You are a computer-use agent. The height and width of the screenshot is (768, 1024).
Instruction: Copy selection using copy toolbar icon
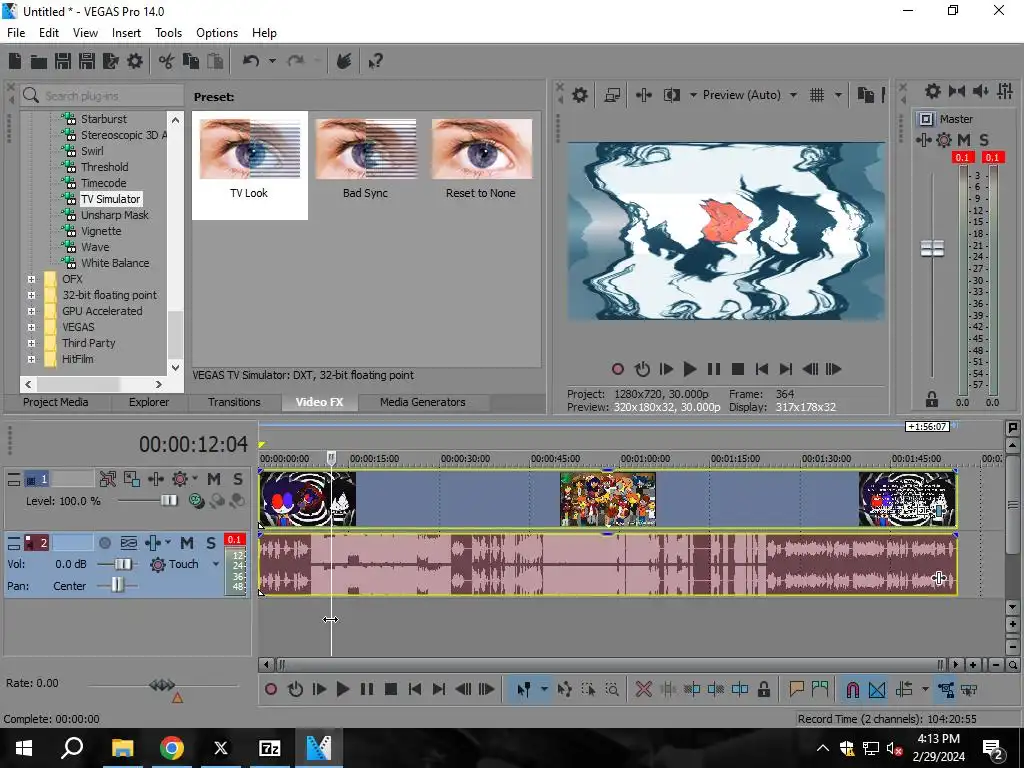pyautogui.click(x=190, y=61)
